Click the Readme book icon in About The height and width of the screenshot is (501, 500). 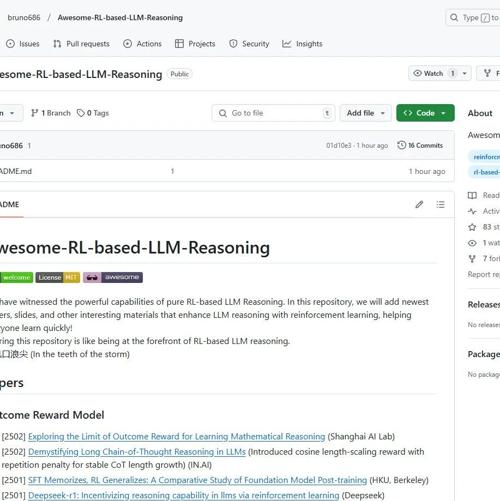(472, 195)
